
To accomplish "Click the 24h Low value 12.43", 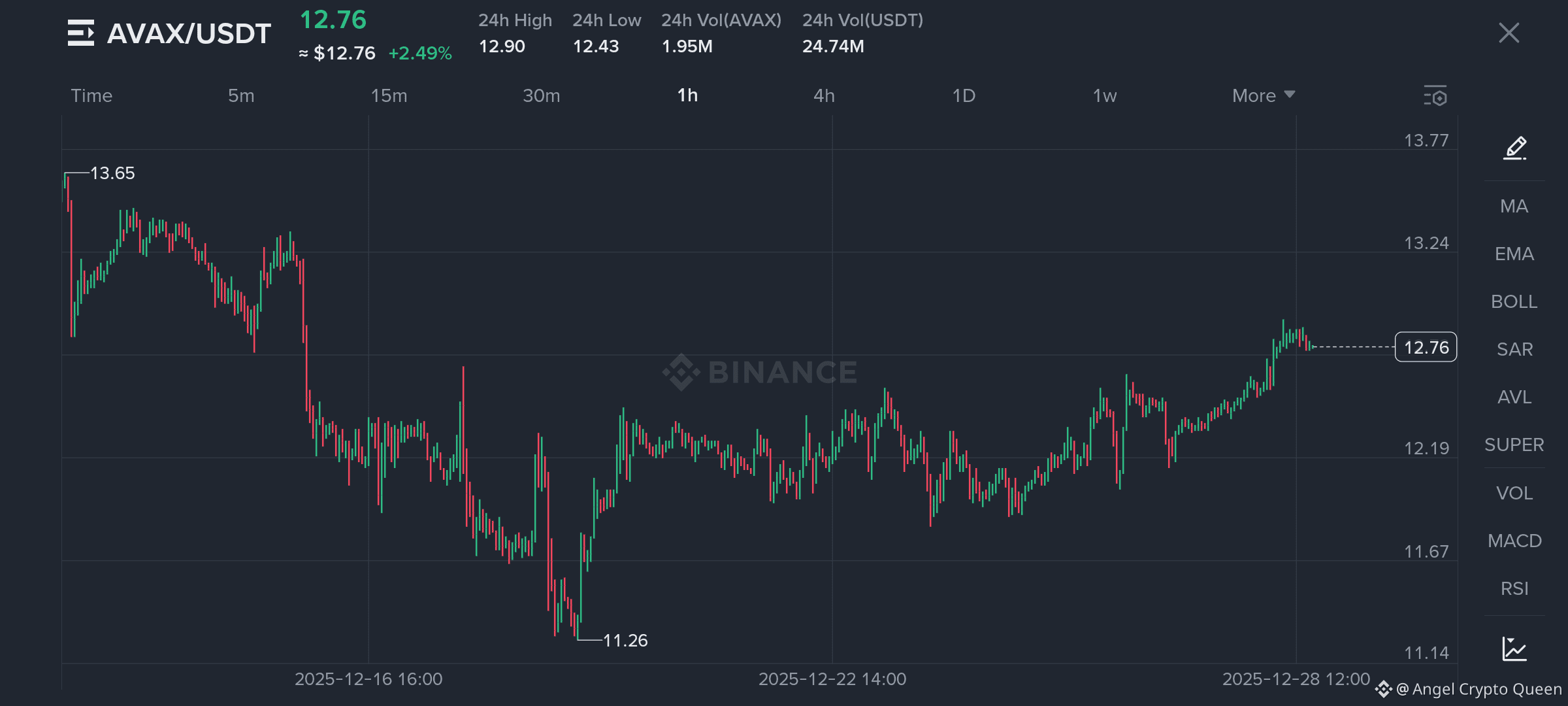I will pyautogui.click(x=596, y=46).
